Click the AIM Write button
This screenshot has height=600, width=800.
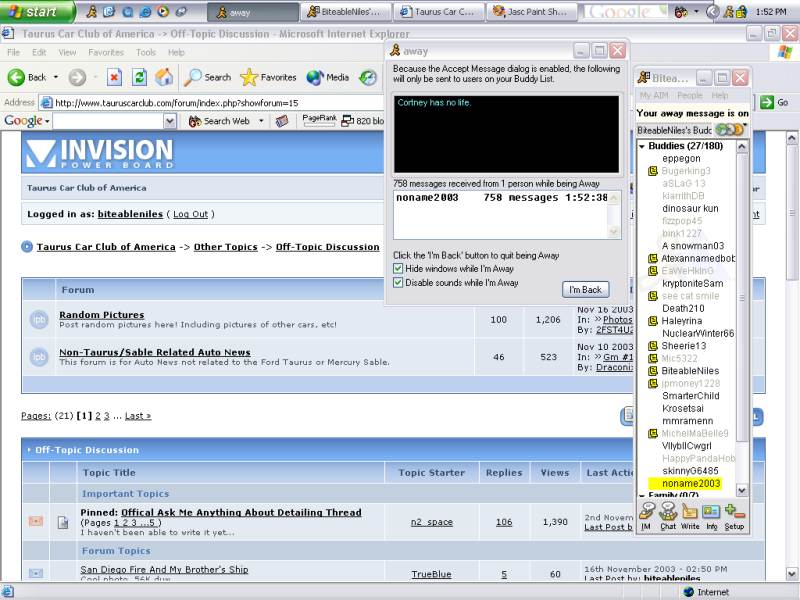point(690,517)
